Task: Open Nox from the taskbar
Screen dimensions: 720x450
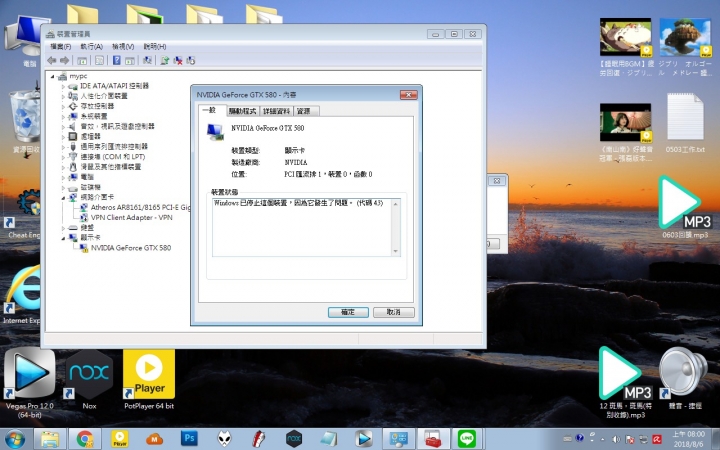Action: tap(294, 439)
